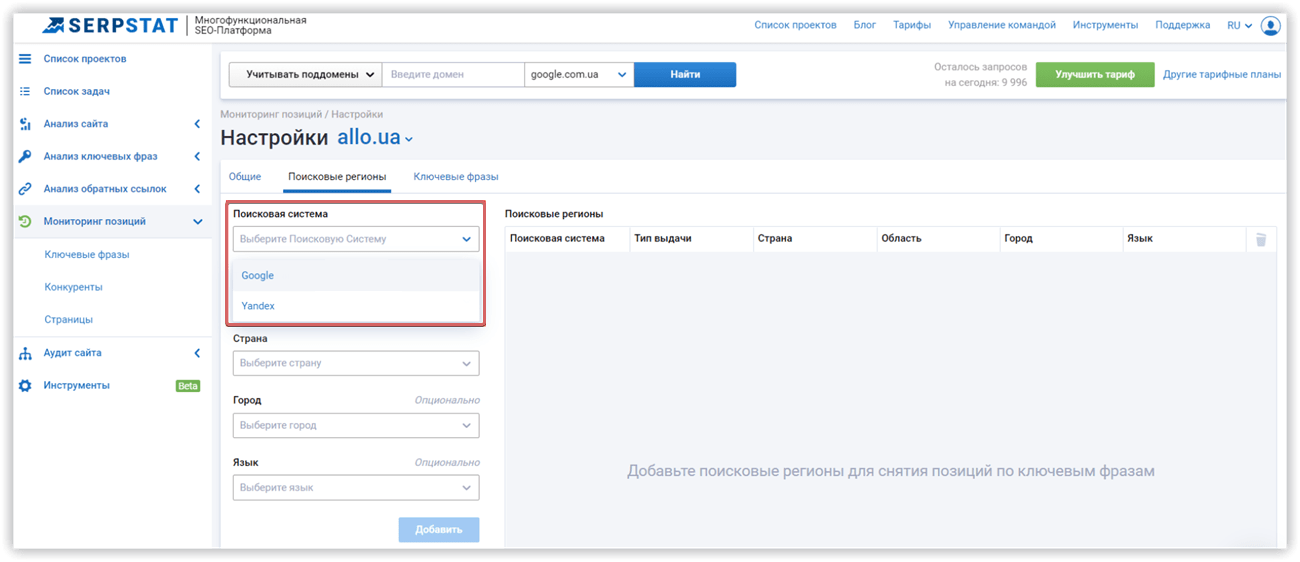Open the Выберите Поисковую Систему dropdown
The width and height of the screenshot is (1300, 562).
356,239
